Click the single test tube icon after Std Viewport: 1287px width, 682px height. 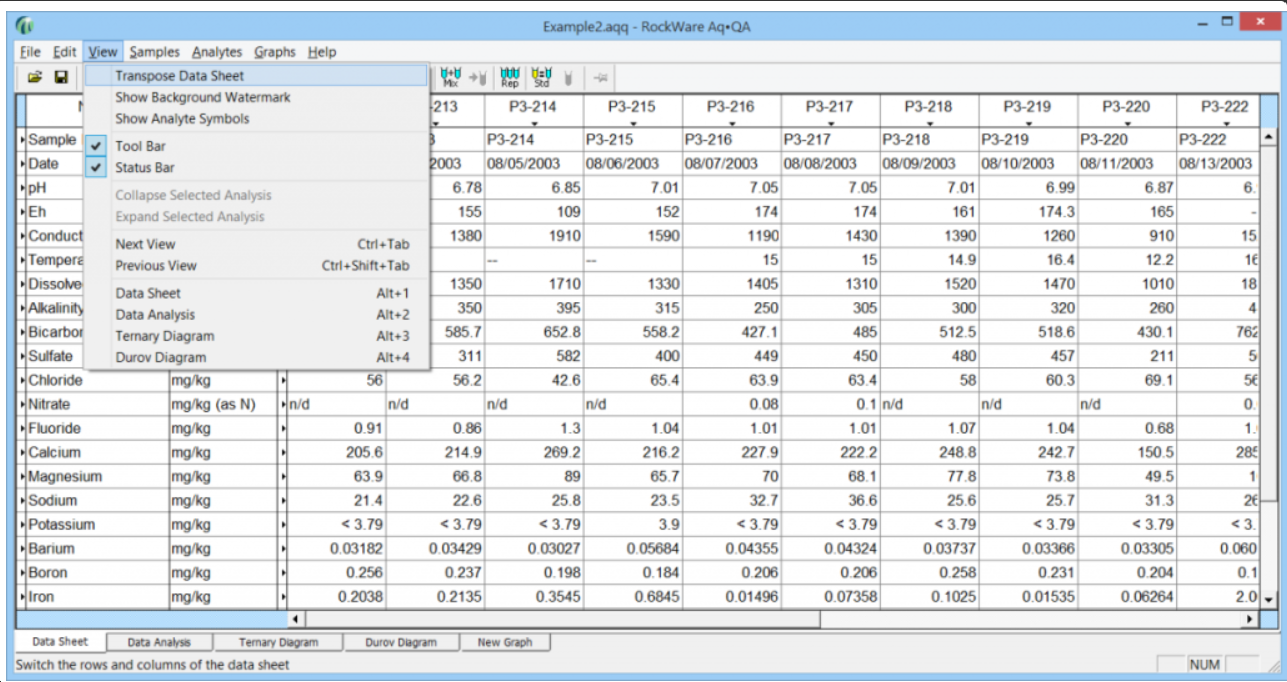[569, 77]
